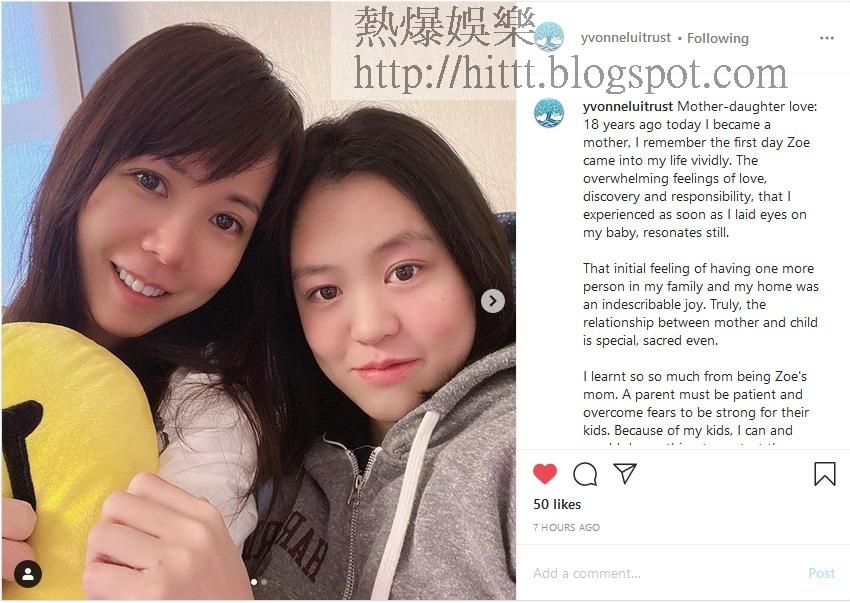Click the Post comment button
Screen dimensions: 850x603
pos(821,573)
